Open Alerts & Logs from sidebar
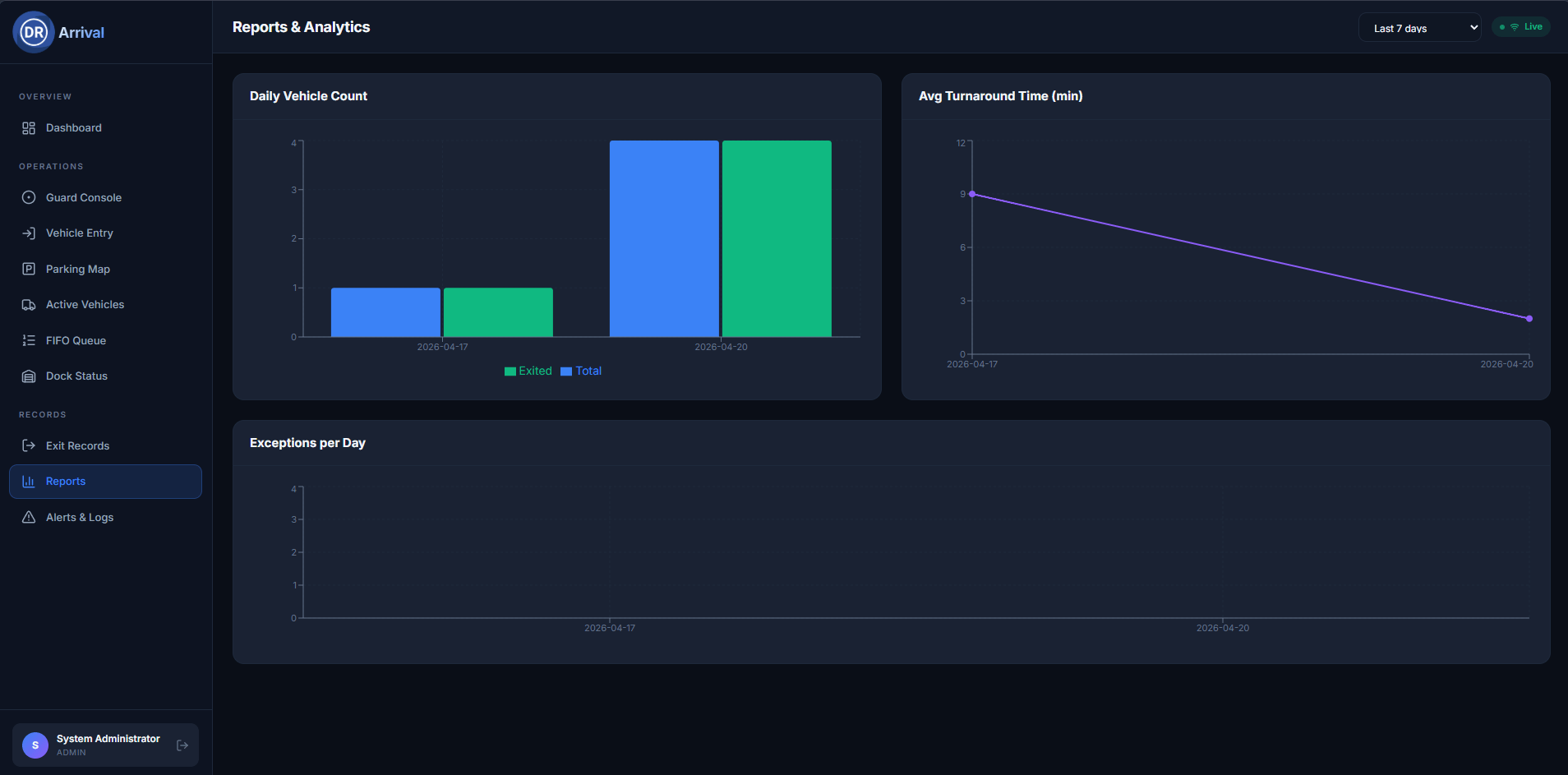The height and width of the screenshot is (775, 1568). [x=80, y=517]
